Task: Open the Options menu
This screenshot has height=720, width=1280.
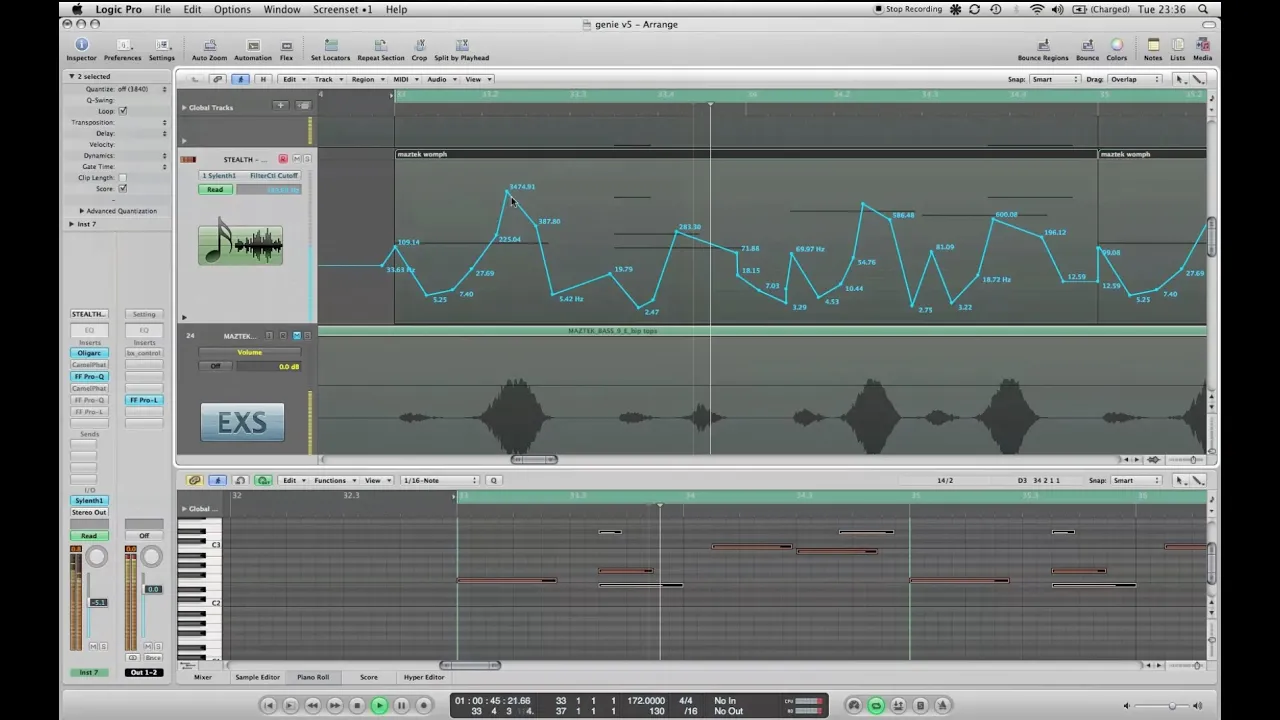Action: 232,9
